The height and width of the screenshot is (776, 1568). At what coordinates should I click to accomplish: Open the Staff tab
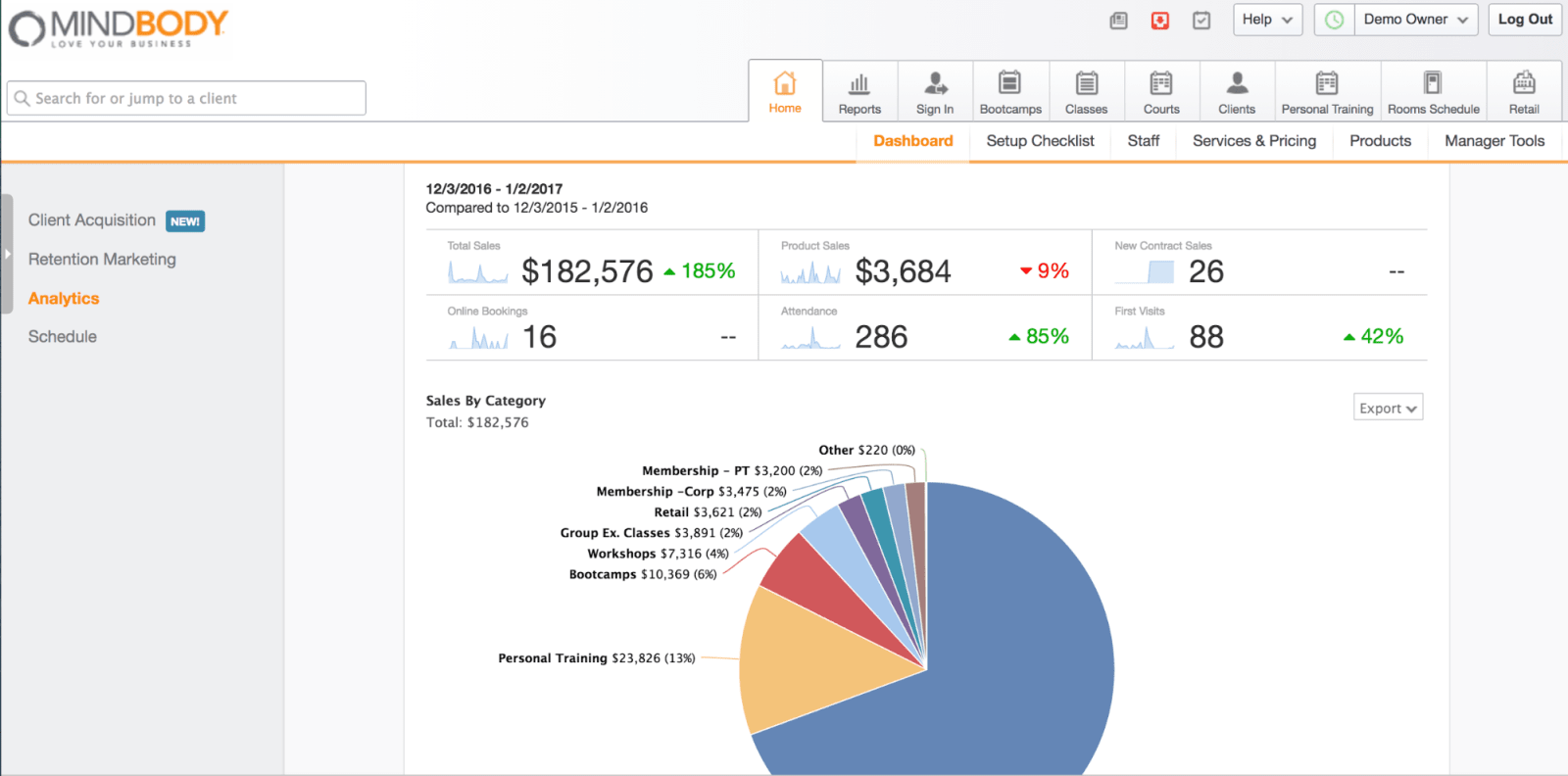(1144, 141)
